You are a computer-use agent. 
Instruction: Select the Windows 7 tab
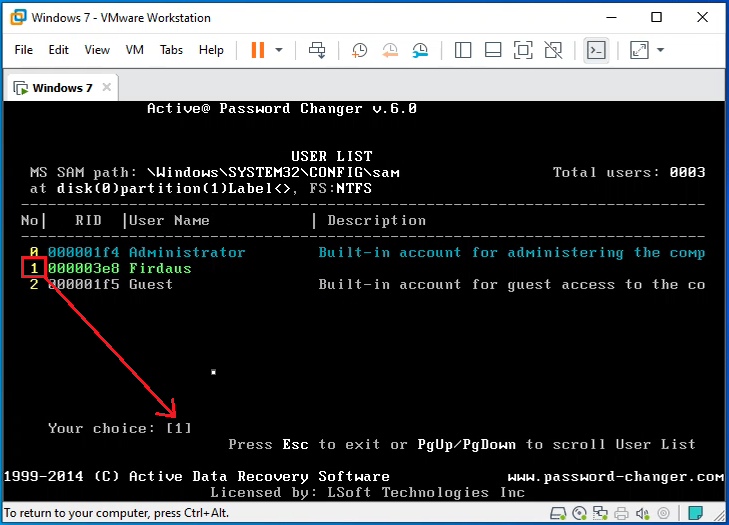[62, 87]
